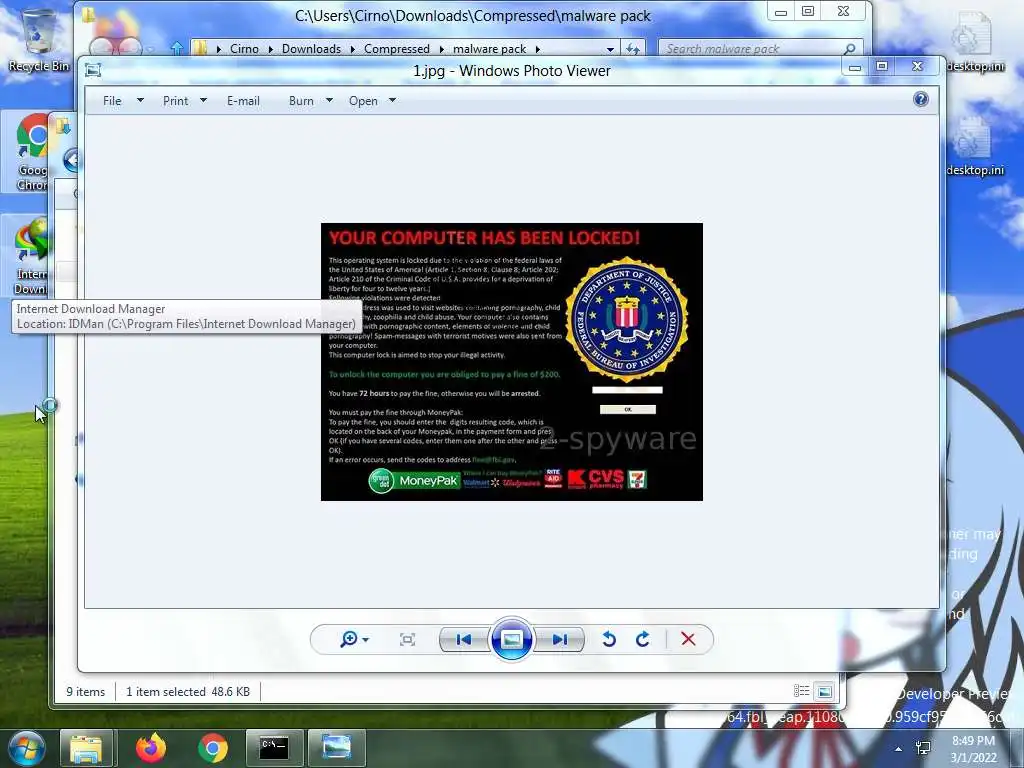This screenshot has width=1024, height=768.
Task: Maximize the Photo Viewer window
Action: [x=882, y=66]
